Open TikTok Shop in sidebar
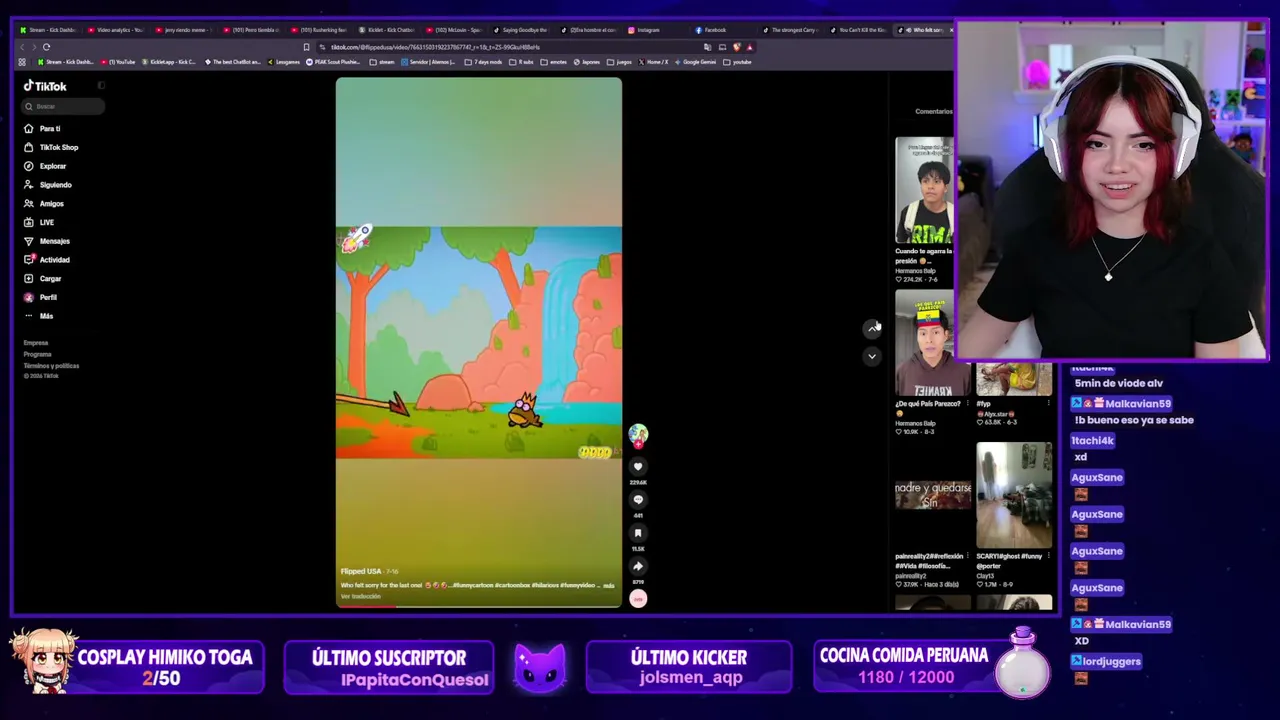 (x=51, y=147)
